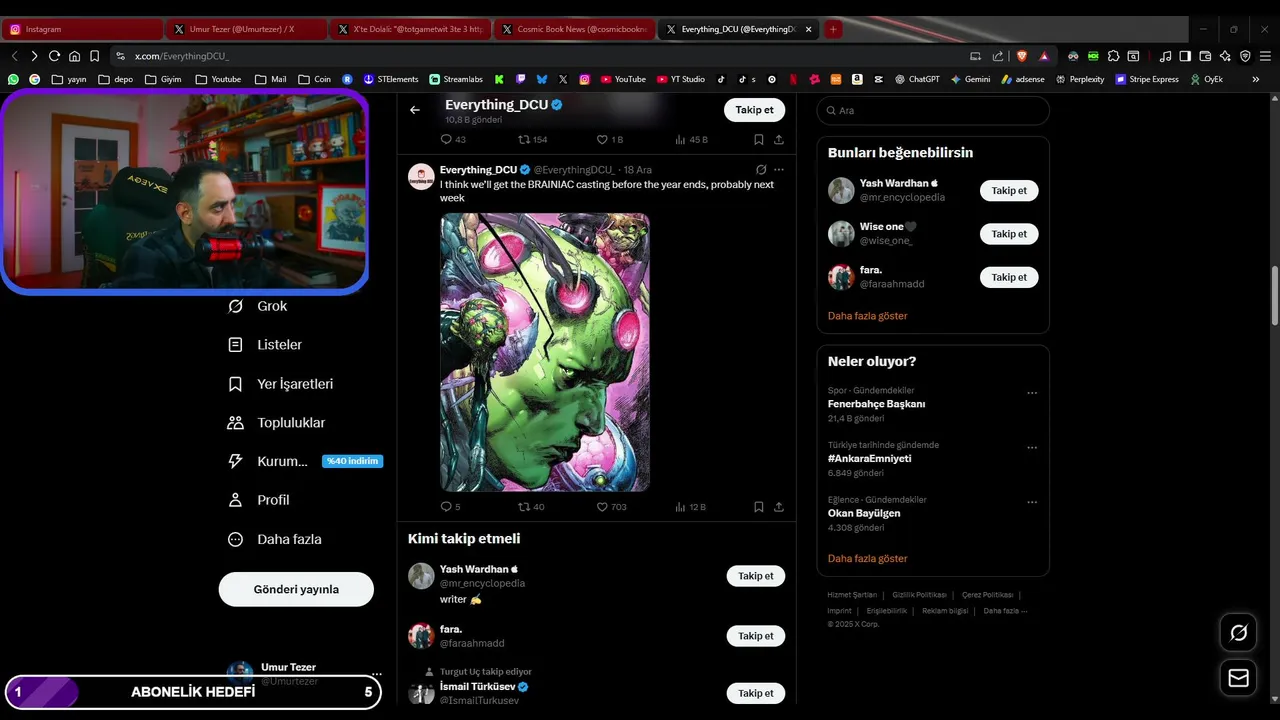The image size is (1280, 720).
Task: Open the Stripe Express bookmark
Action: pos(1147,79)
